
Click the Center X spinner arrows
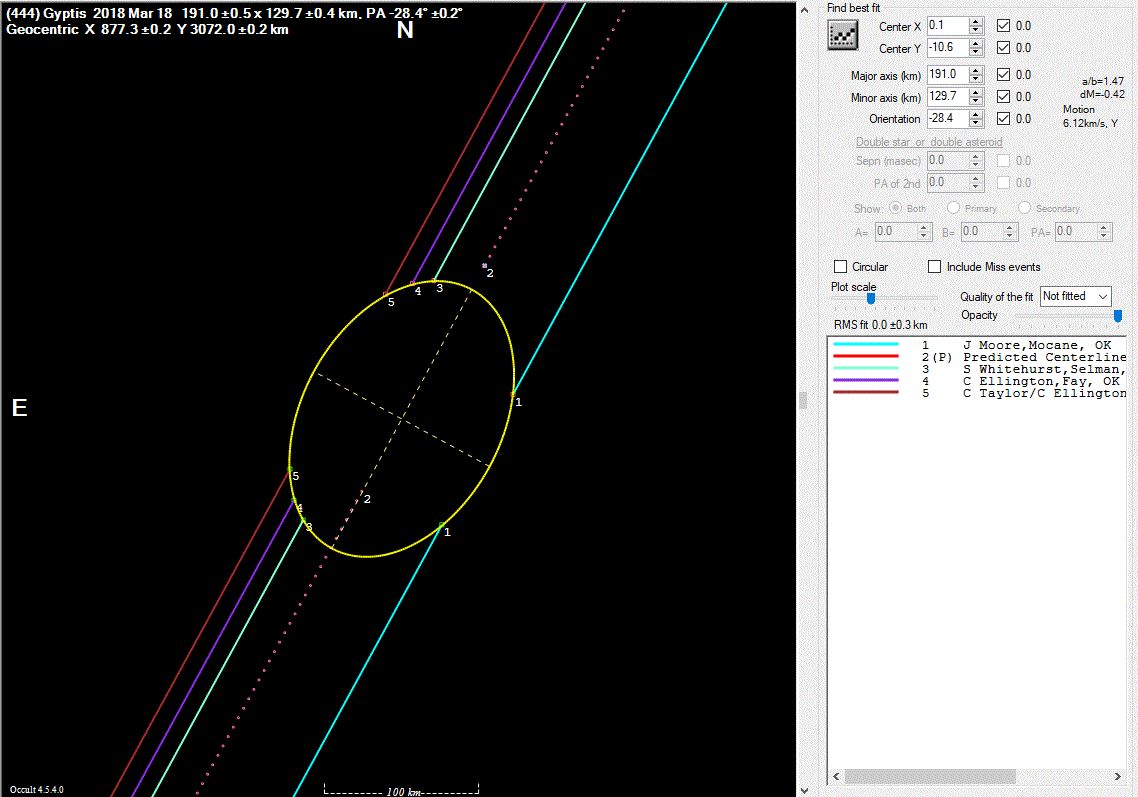click(x=977, y=26)
